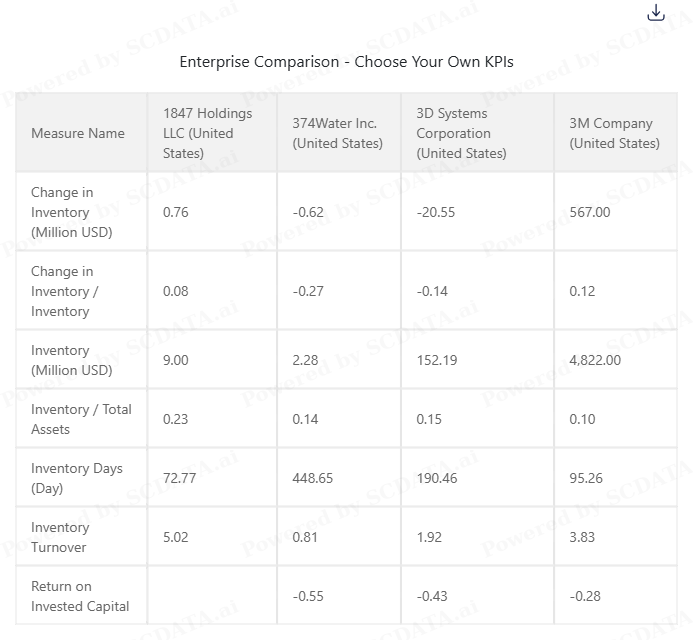
Task: Click the Enterprise Comparison chart title
Action: (346, 61)
